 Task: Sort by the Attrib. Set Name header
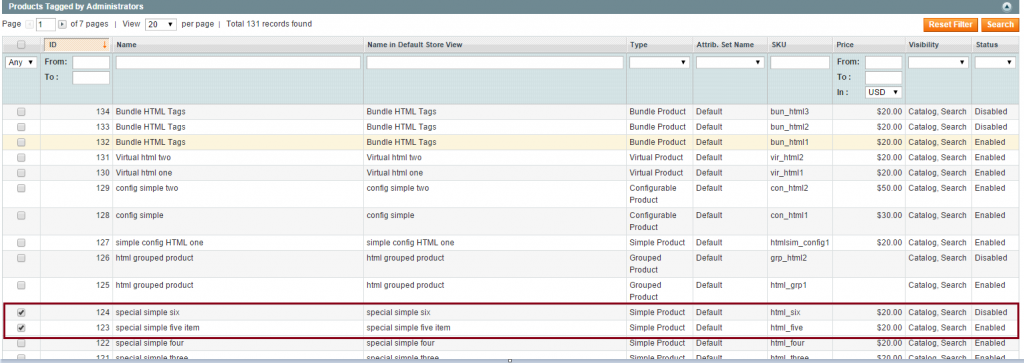pos(725,45)
